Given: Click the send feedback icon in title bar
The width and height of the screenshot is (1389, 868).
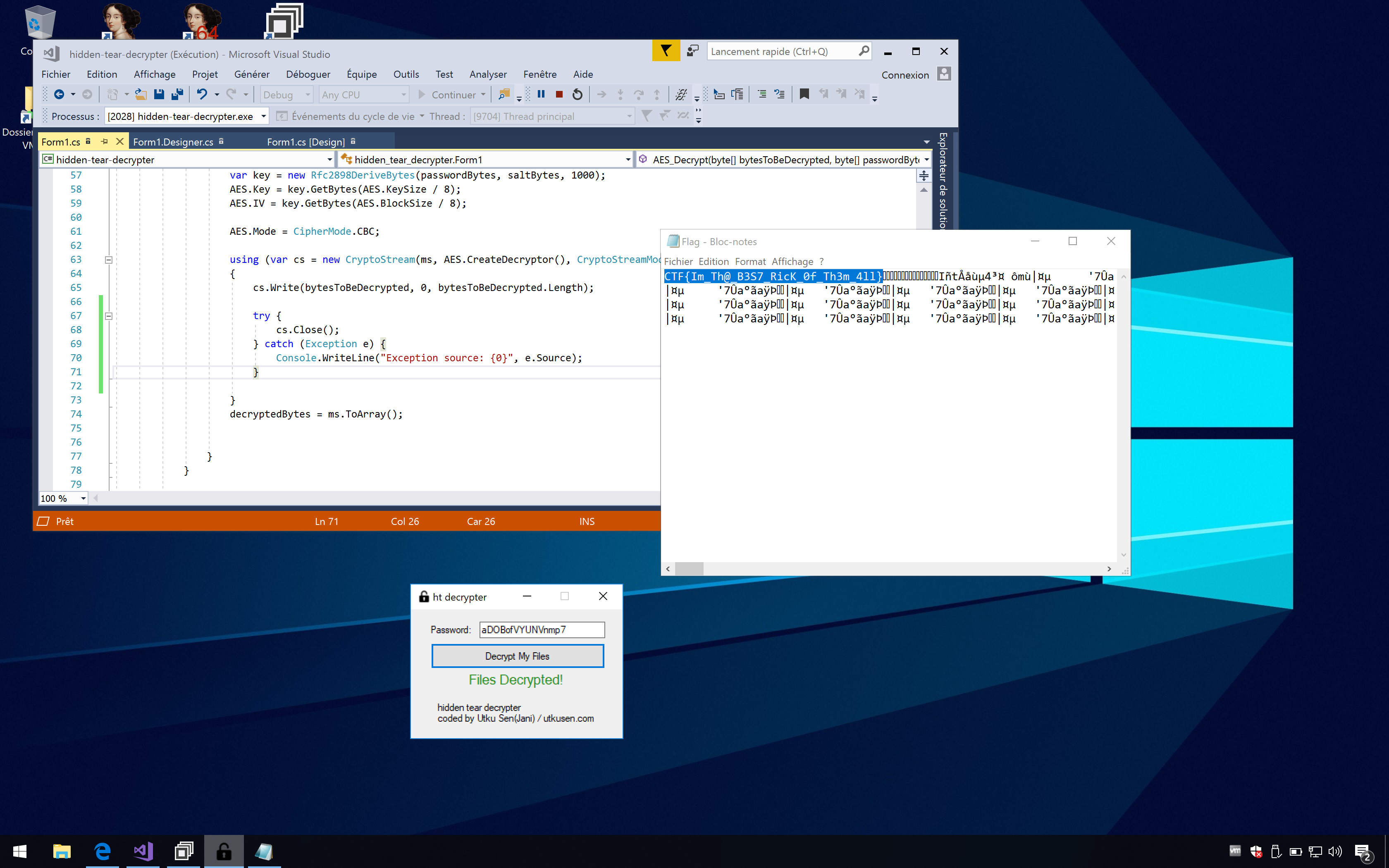Looking at the screenshot, I should point(693,51).
